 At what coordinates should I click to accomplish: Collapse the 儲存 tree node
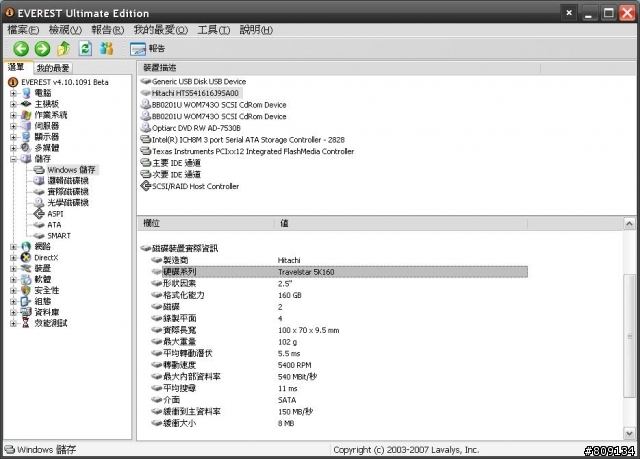(x=13, y=159)
